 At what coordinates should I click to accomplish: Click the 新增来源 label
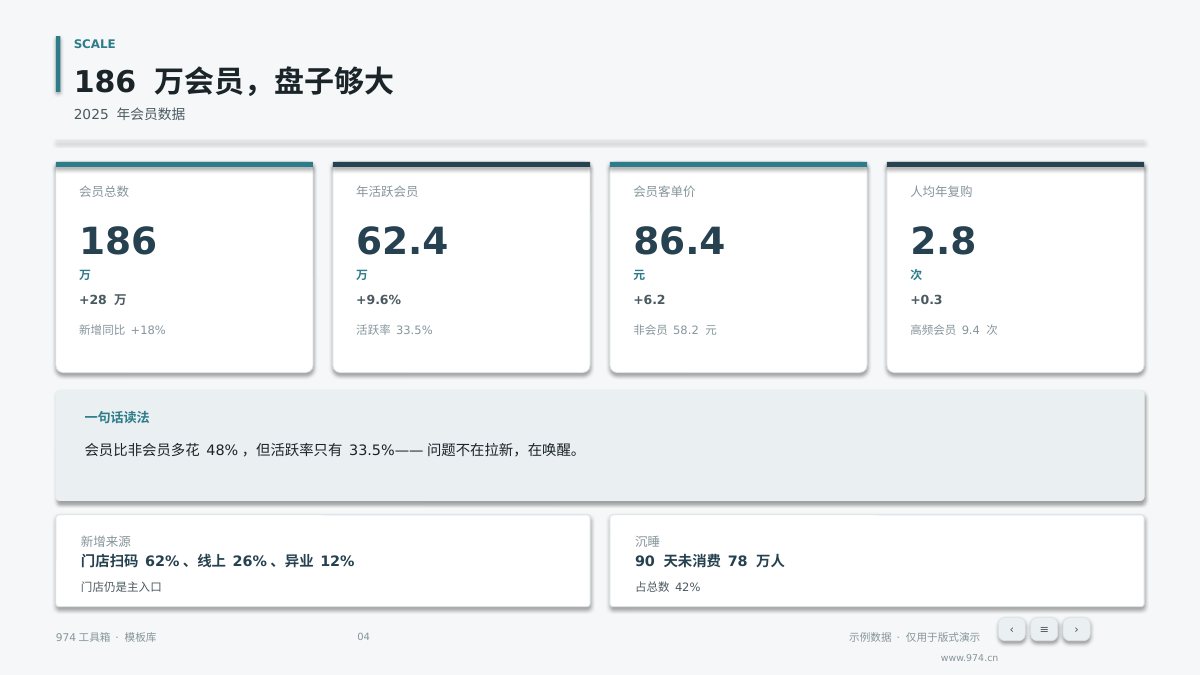click(106, 541)
